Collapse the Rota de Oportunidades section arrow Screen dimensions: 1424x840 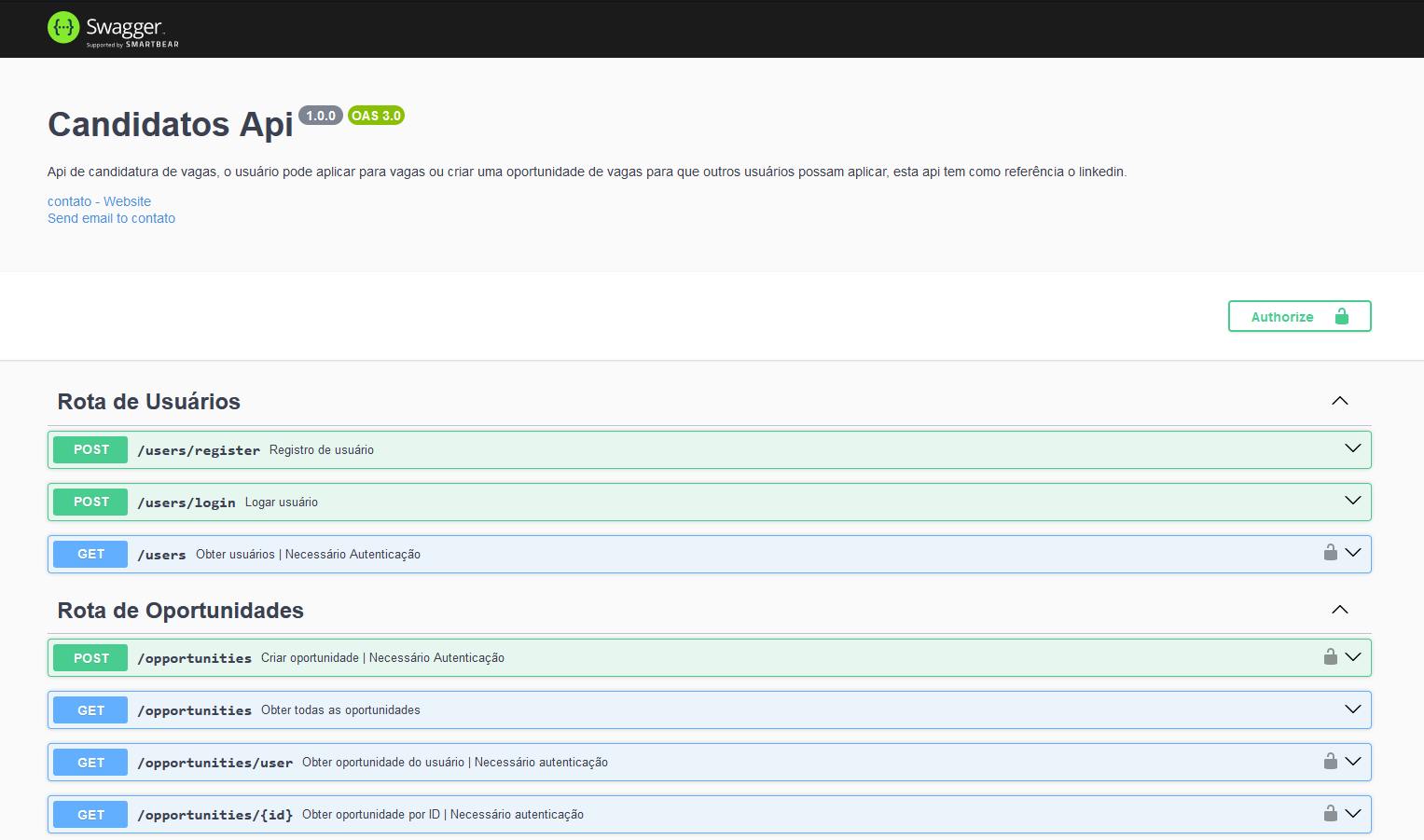point(1339,610)
